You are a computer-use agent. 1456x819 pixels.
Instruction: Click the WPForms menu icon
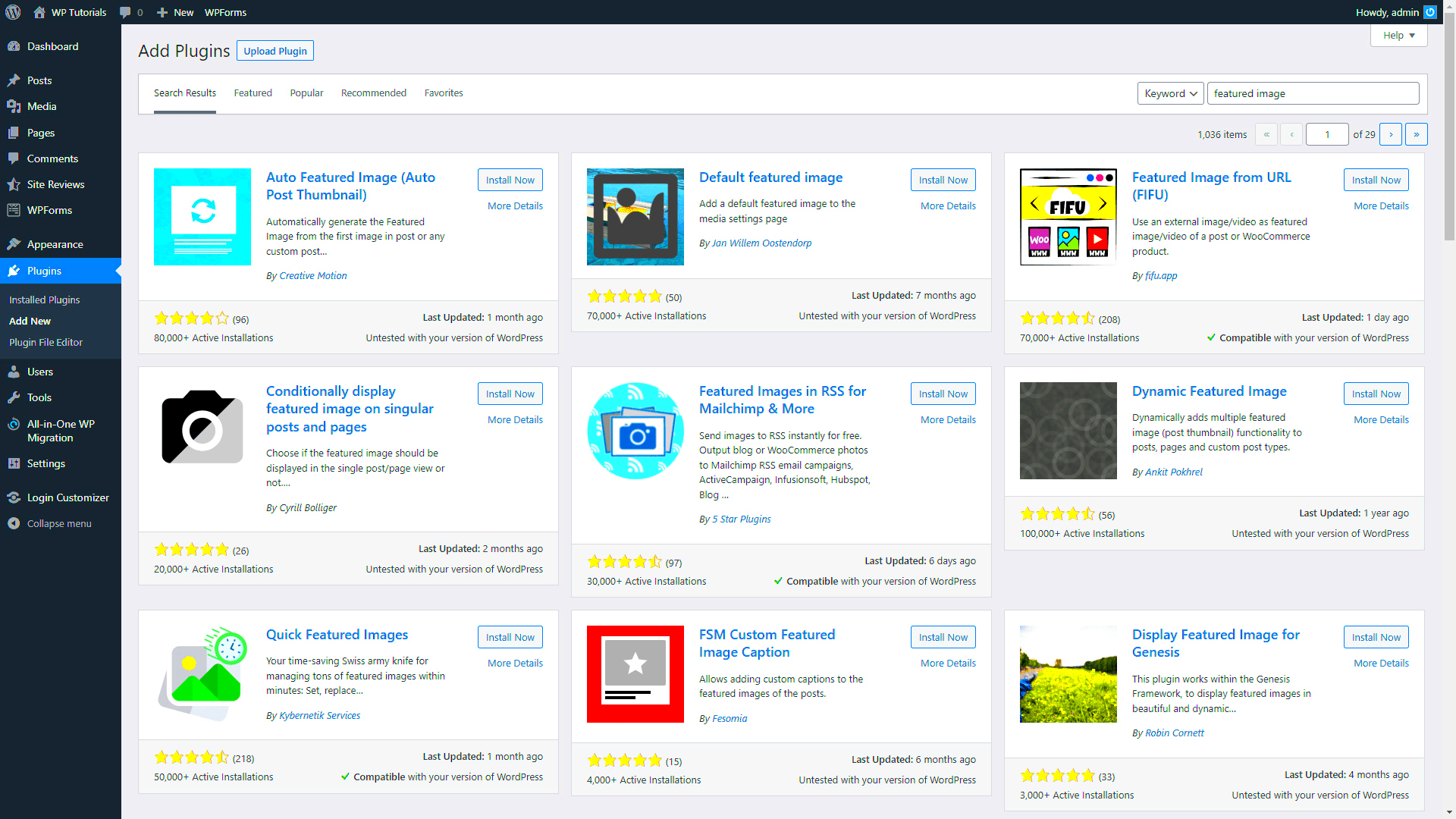tap(14, 210)
